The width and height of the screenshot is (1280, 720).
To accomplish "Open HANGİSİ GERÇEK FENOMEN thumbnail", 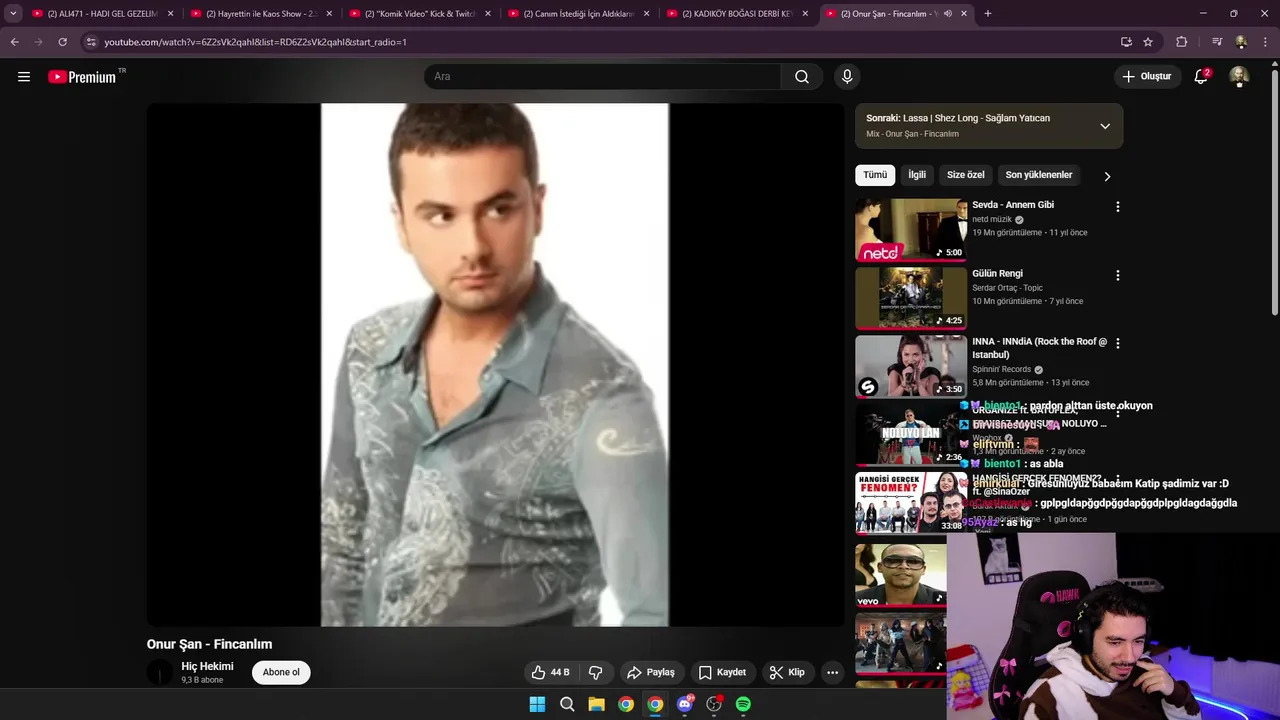I will point(911,503).
